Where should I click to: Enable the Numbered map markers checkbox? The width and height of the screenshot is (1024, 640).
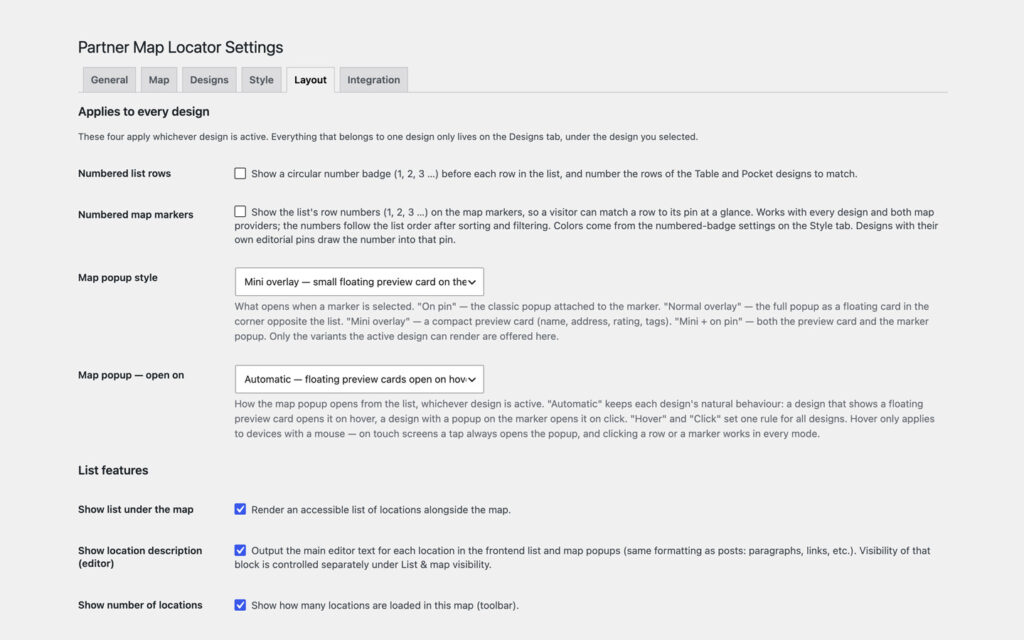coord(240,212)
